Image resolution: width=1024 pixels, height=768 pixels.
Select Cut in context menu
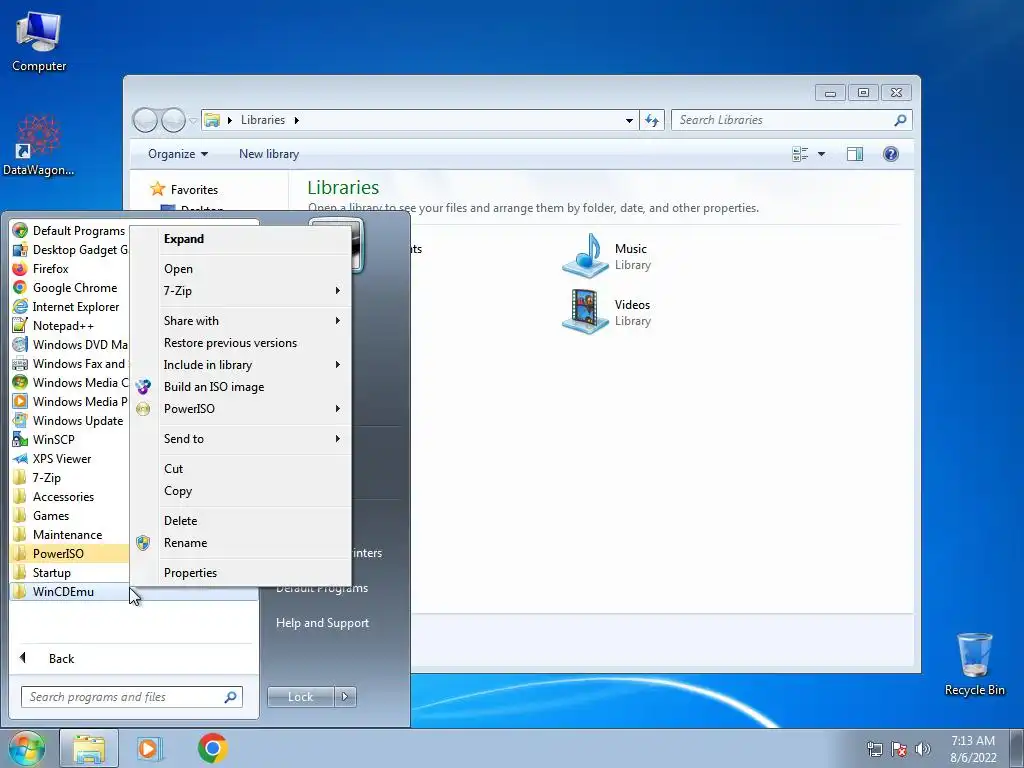(x=240, y=469)
